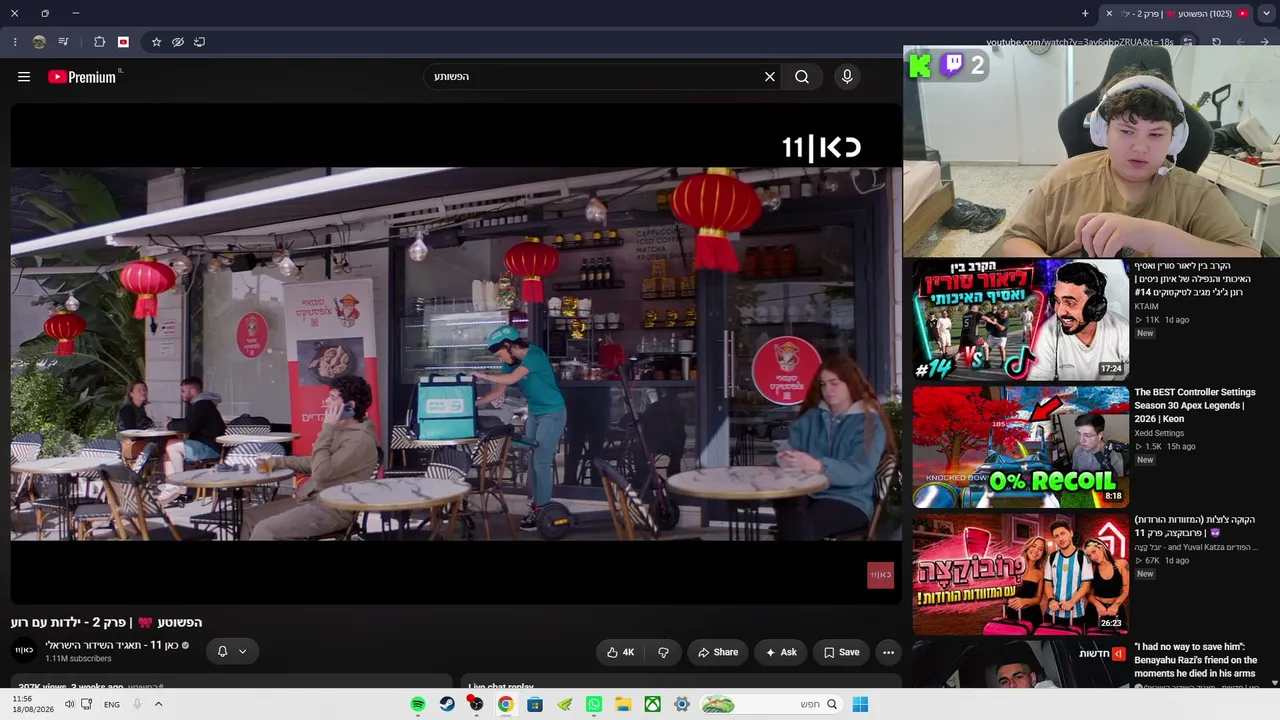Open Chrome media controls icon
The image size is (1280, 720).
(x=64, y=42)
